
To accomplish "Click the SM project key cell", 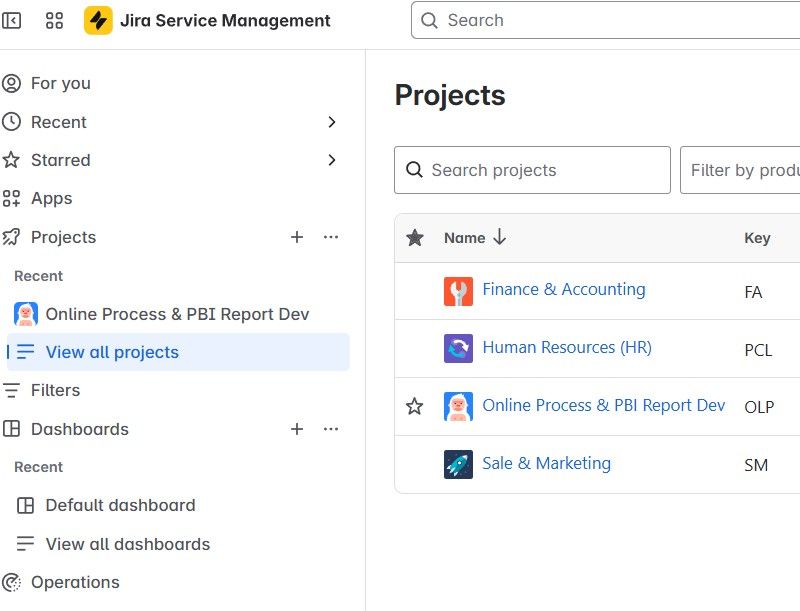I will (756, 465).
